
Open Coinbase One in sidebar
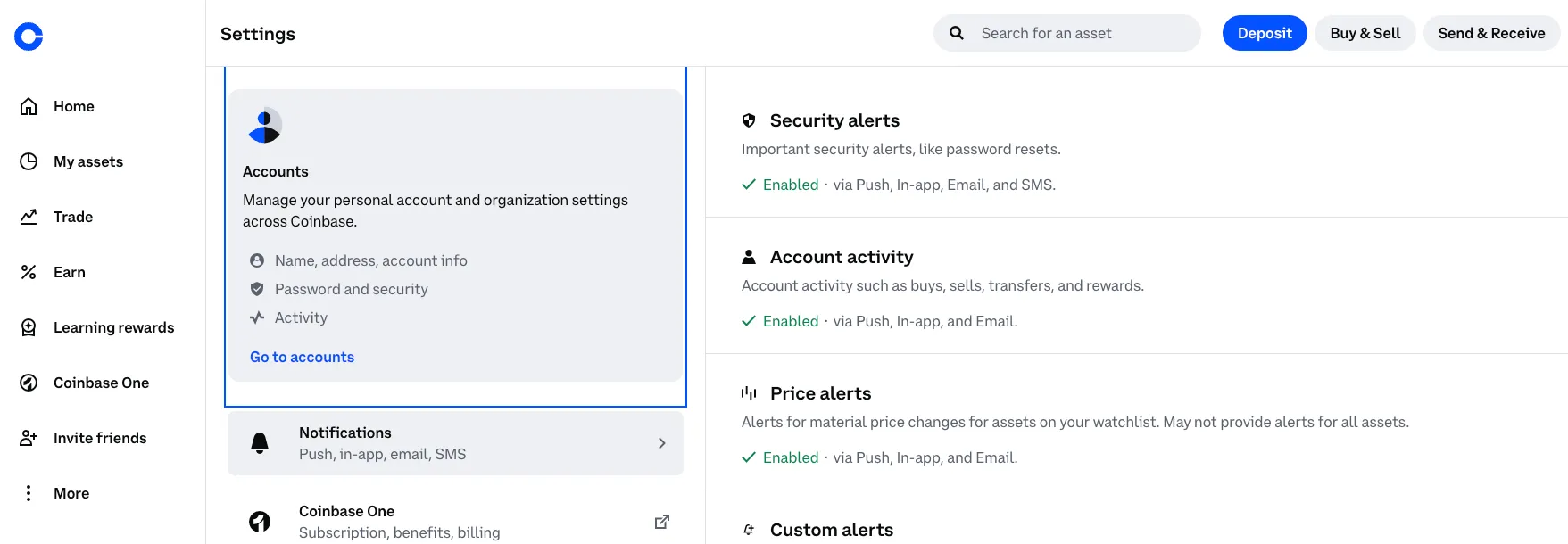click(102, 383)
